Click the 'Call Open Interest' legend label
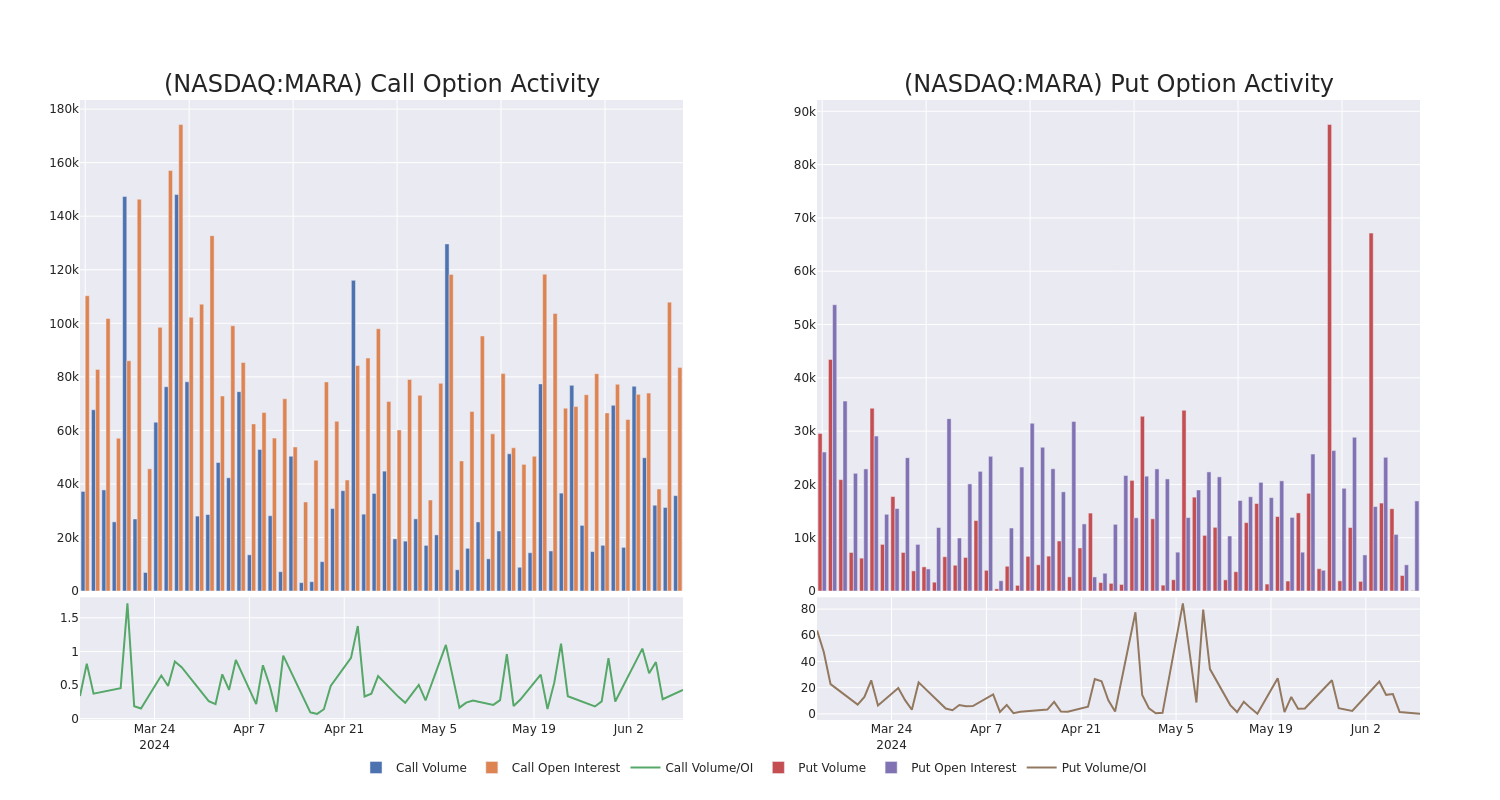 566,768
